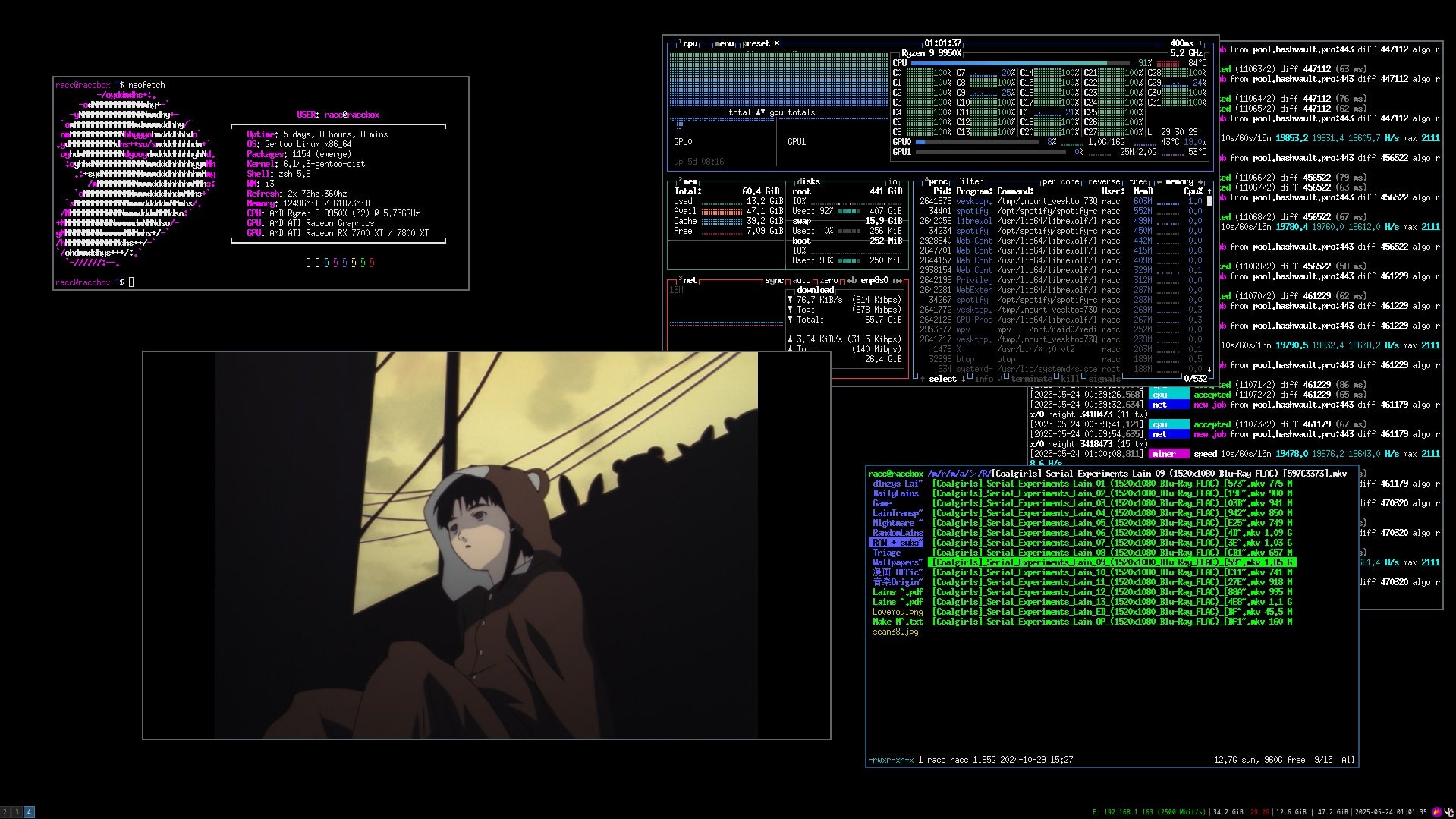Click the 'proc' box label in btop
This screenshot has height=819, width=1456.
tap(938, 181)
